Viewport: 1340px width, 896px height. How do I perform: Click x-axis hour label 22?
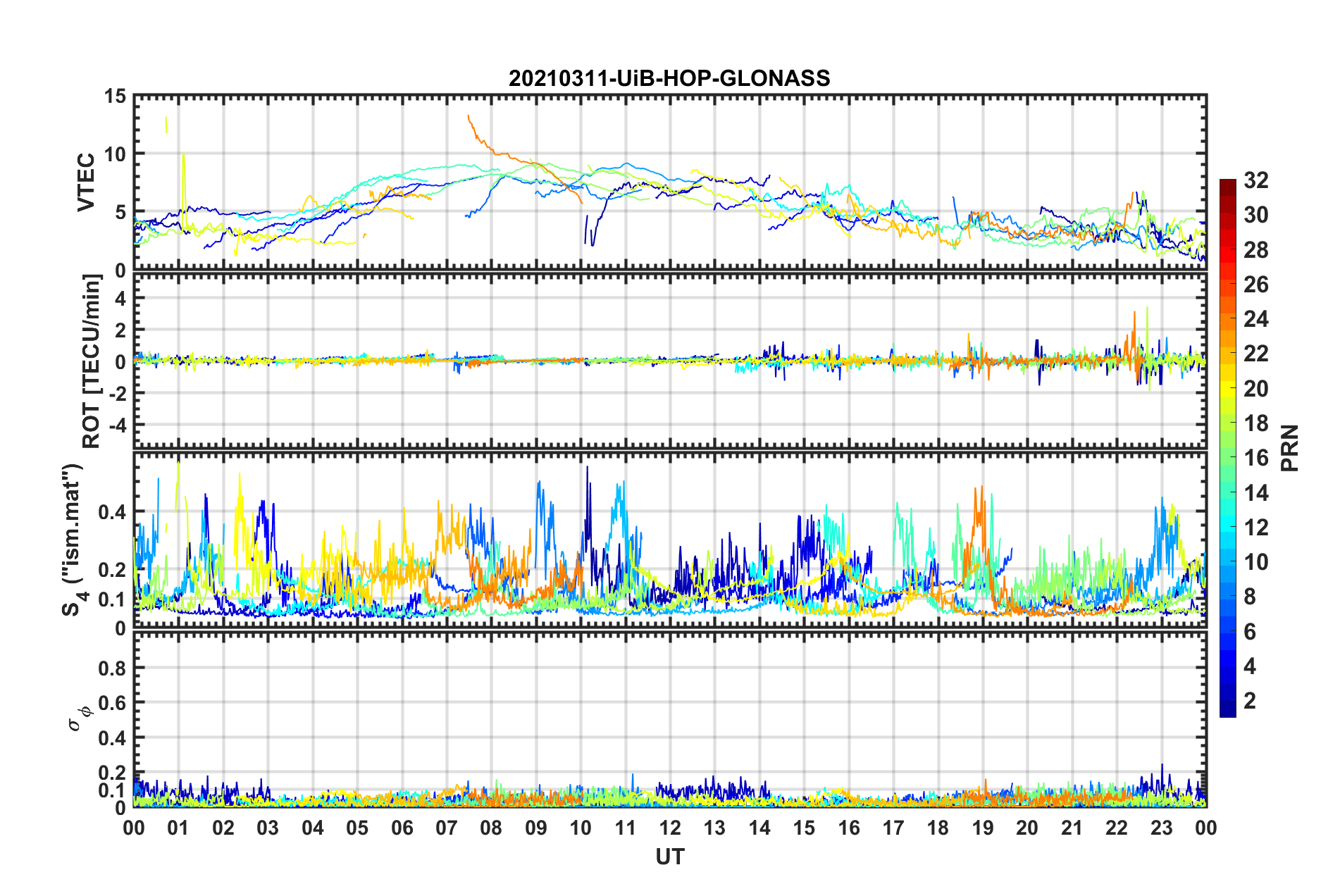[1117, 828]
